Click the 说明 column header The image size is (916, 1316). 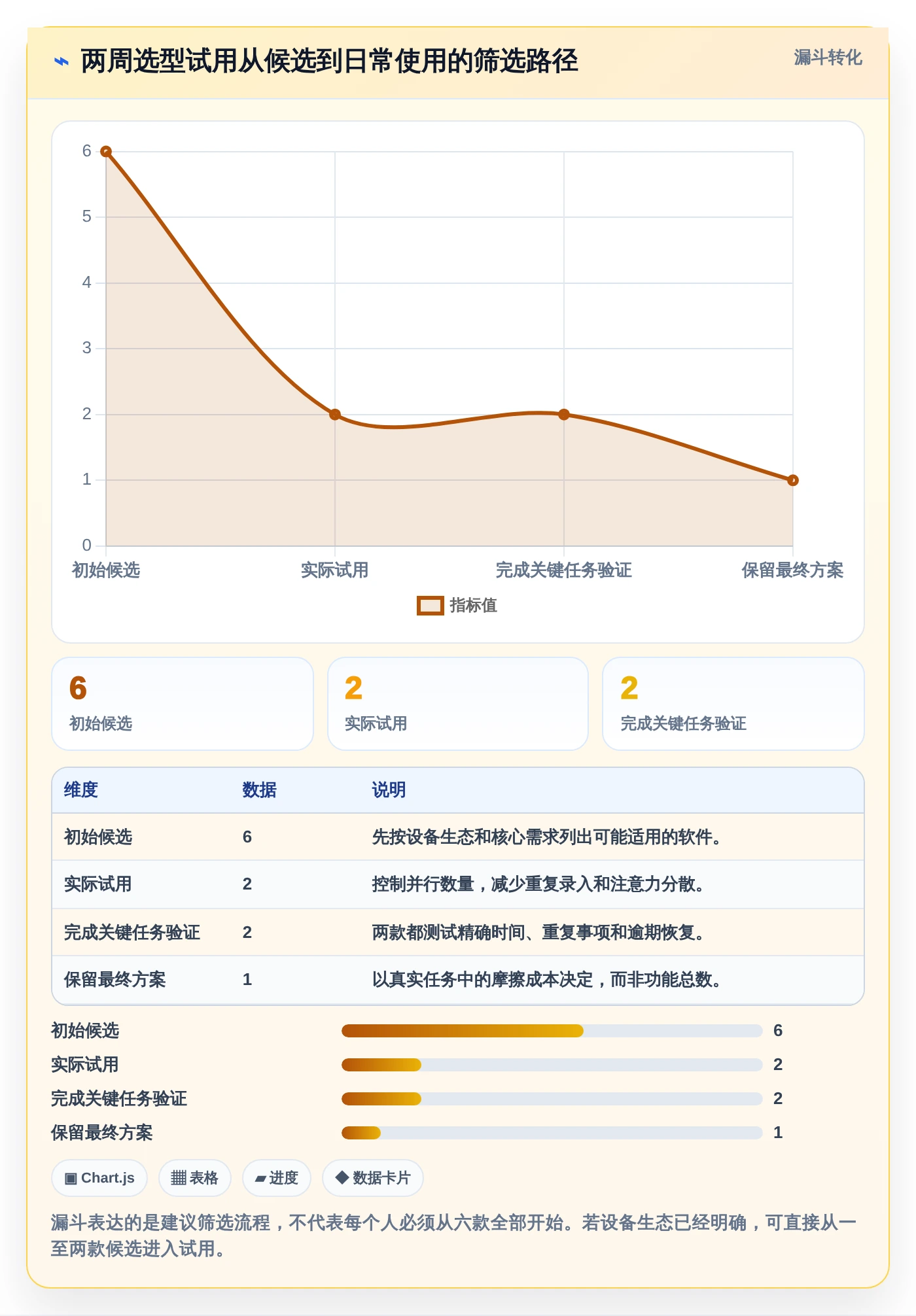pos(389,790)
